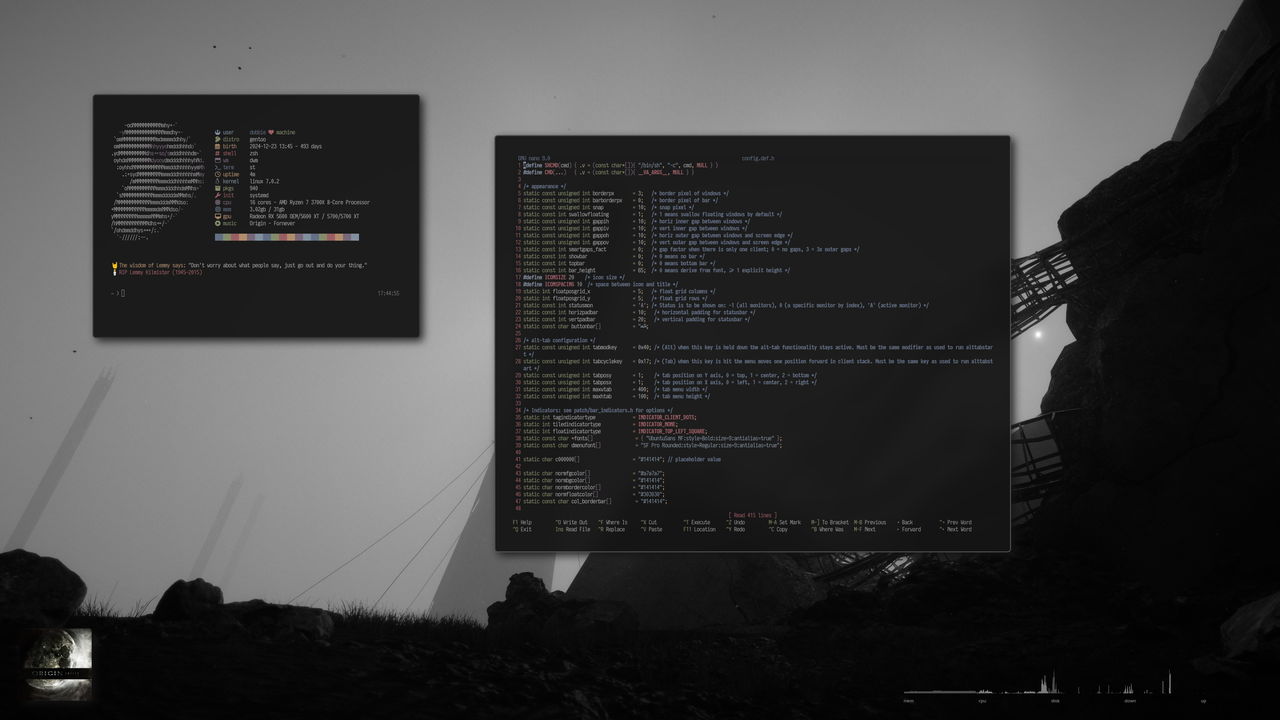Click the calendar icon next to birth

coord(217,146)
